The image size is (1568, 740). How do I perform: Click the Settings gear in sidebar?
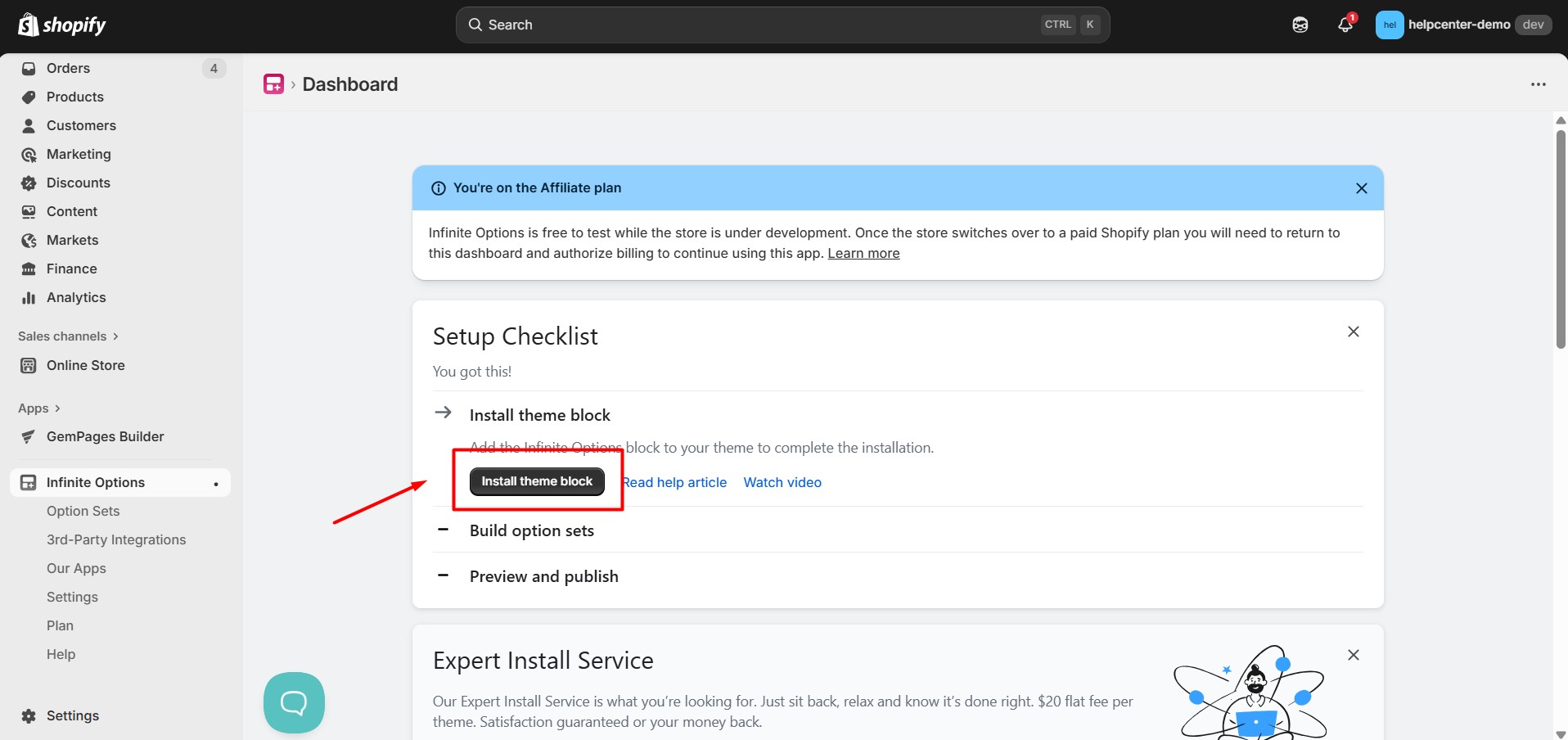(27, 715)
